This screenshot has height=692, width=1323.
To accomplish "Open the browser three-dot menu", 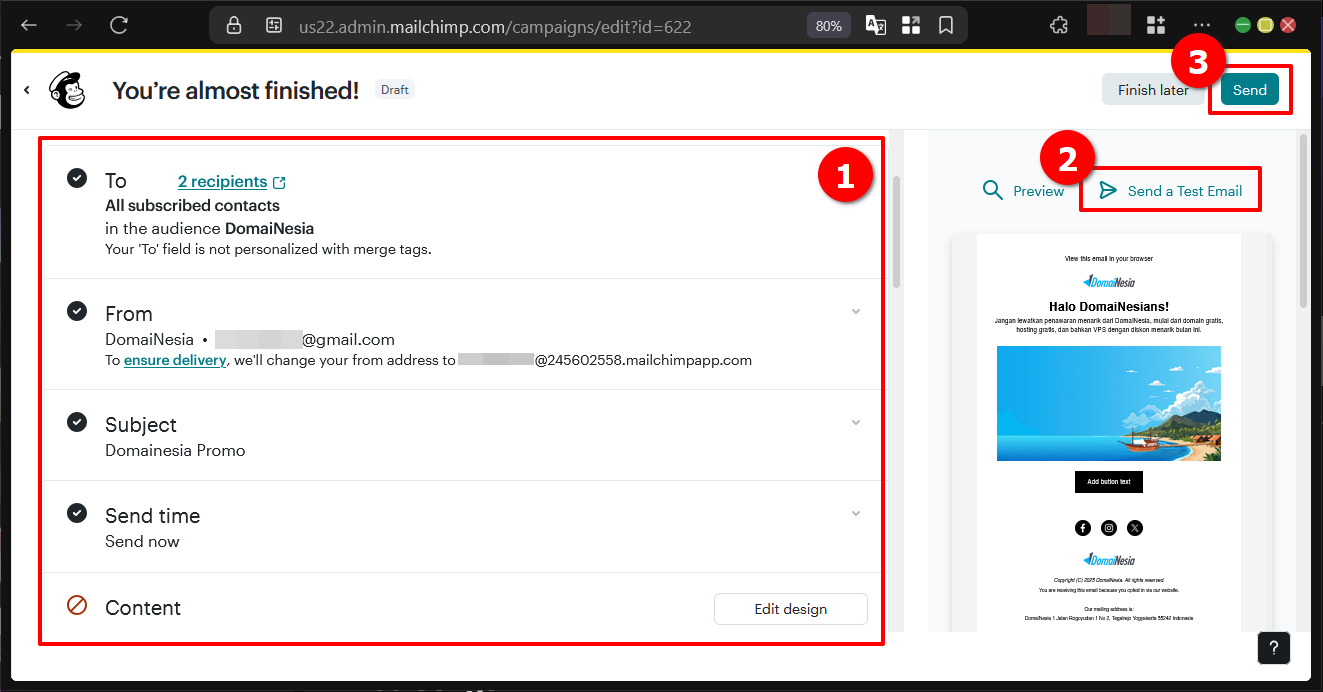I will pos(1201,24).
